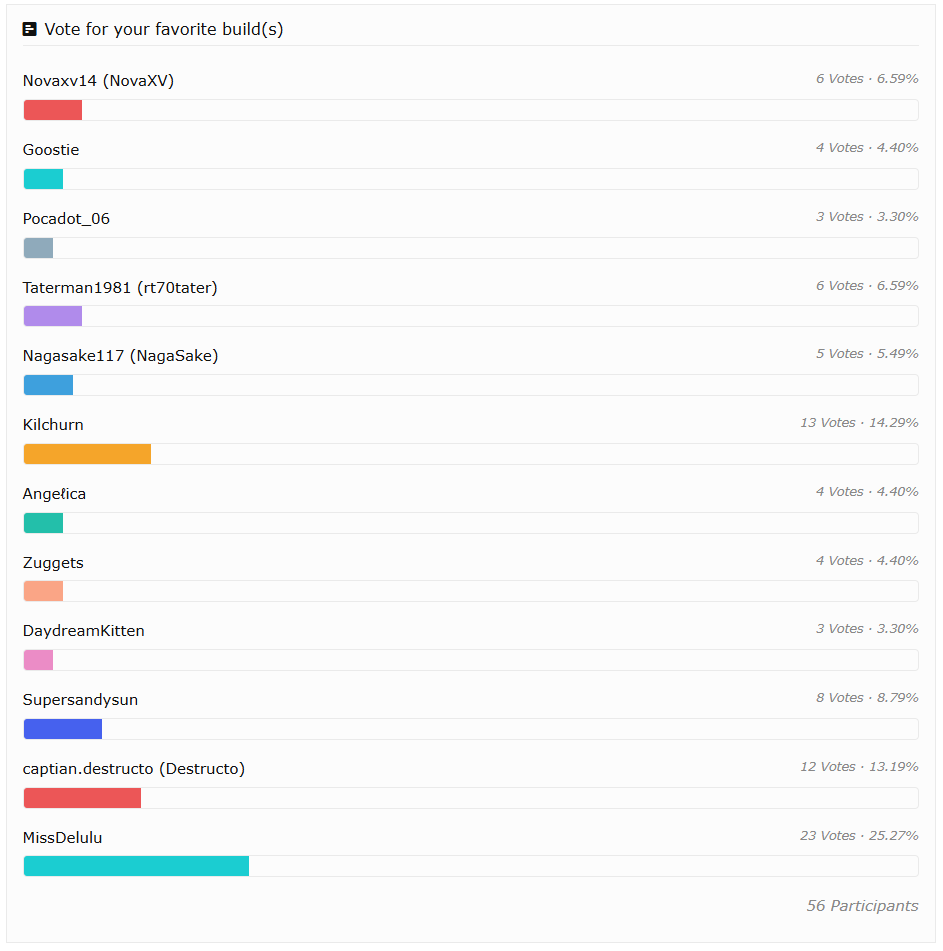Screen dimensions: 943x951
Task: Click the salmon Zuggets result bar
Action: [43, 591]
